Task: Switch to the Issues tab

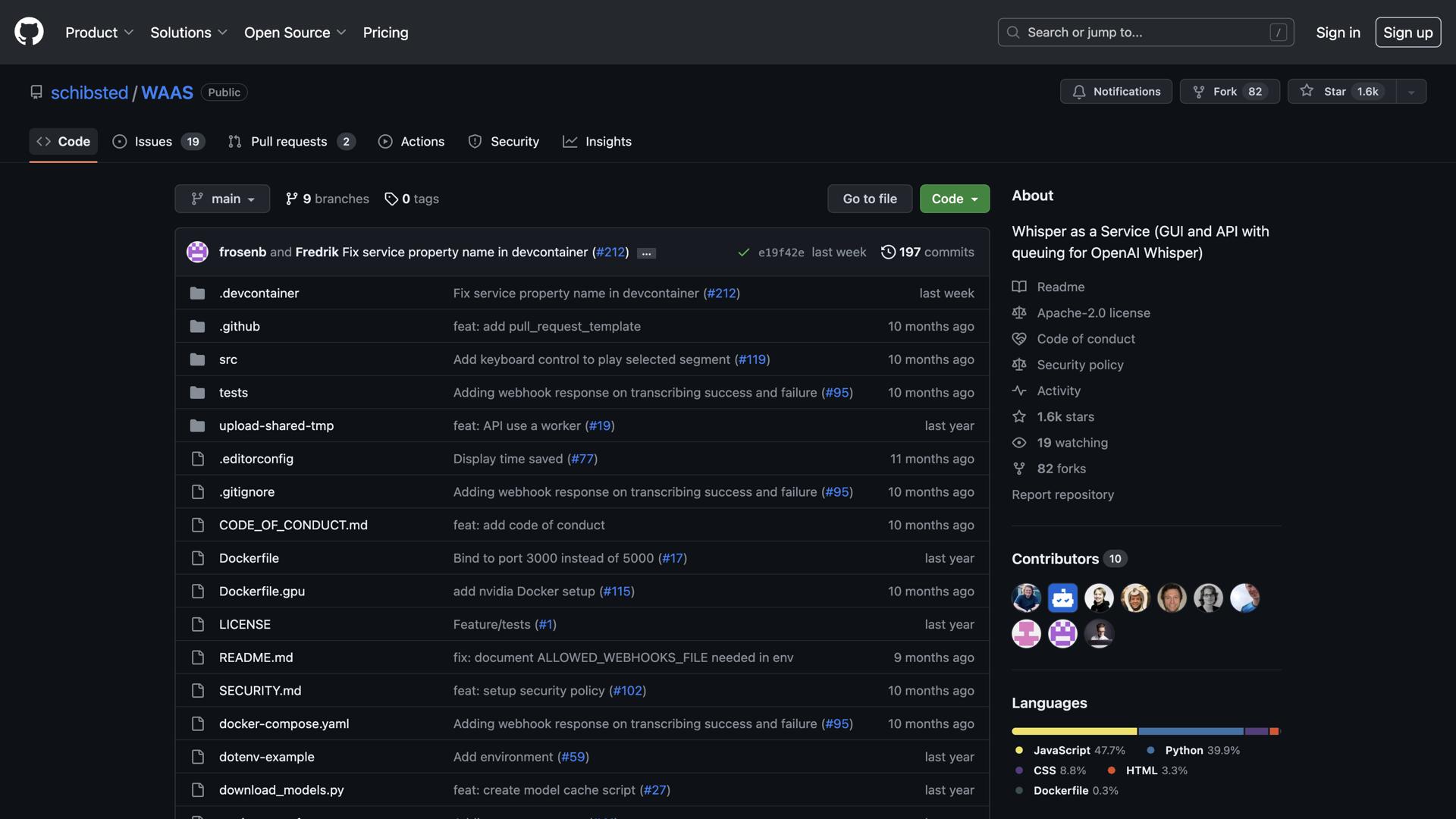Action: [158, 142]
